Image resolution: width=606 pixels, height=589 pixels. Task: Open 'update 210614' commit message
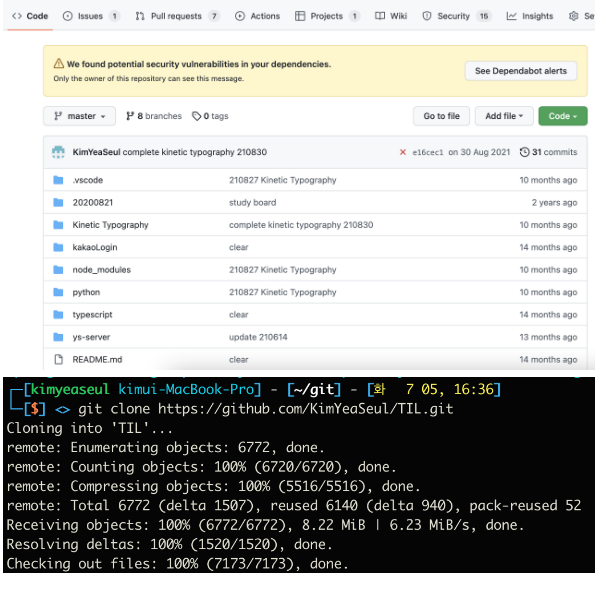(x=258, y=337)
